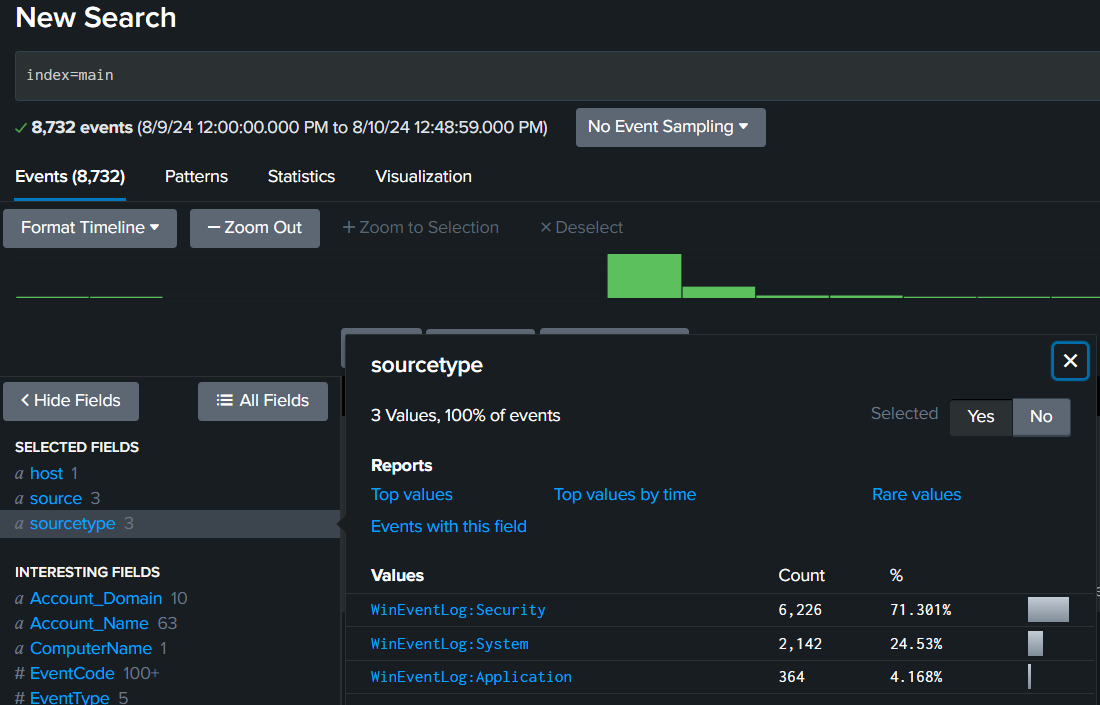Set Selected to No
This screenshot has height=705, width=1100.
(x=1041, y=417)
